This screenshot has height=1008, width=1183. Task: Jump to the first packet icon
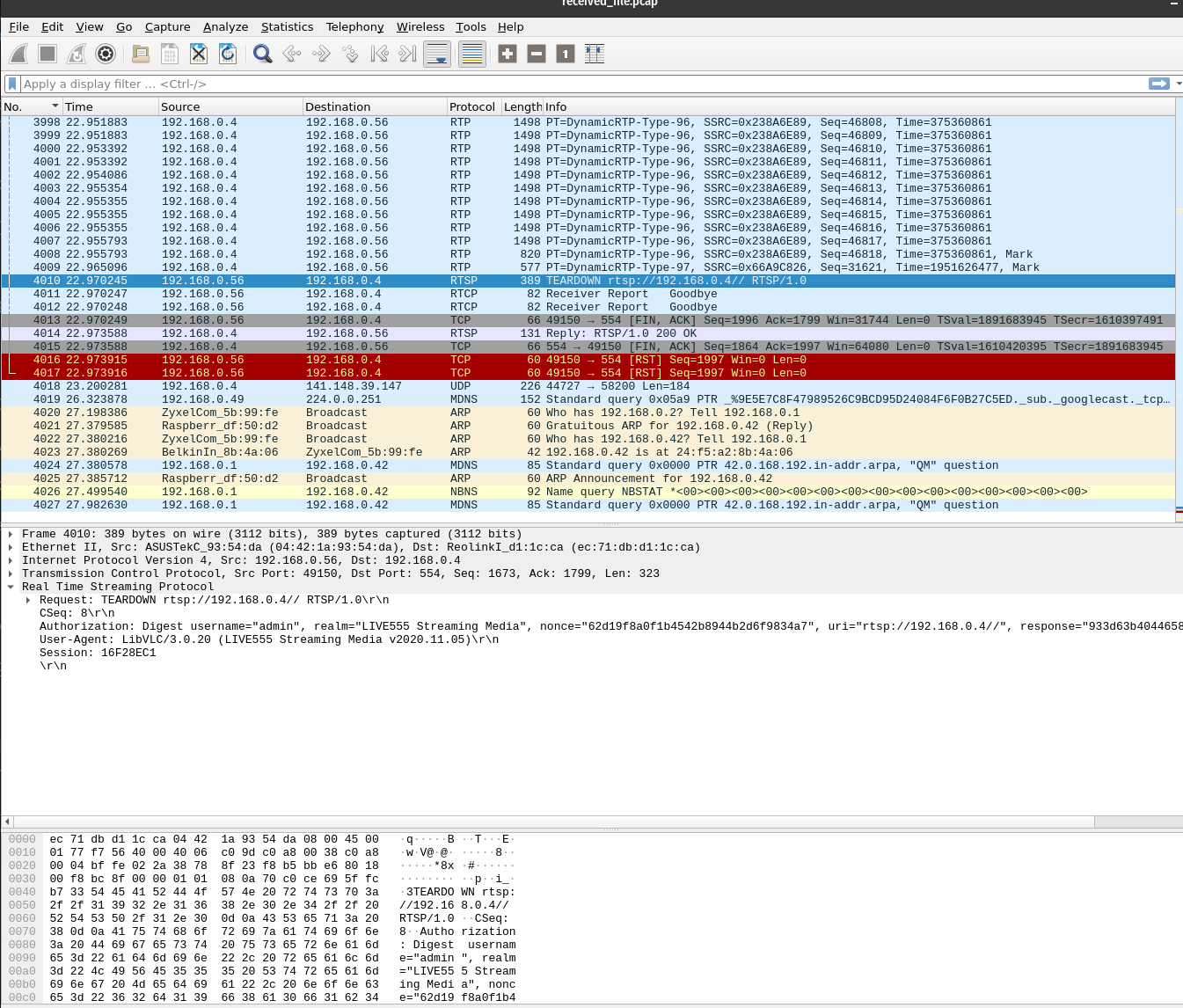click(x=379, y=55)
